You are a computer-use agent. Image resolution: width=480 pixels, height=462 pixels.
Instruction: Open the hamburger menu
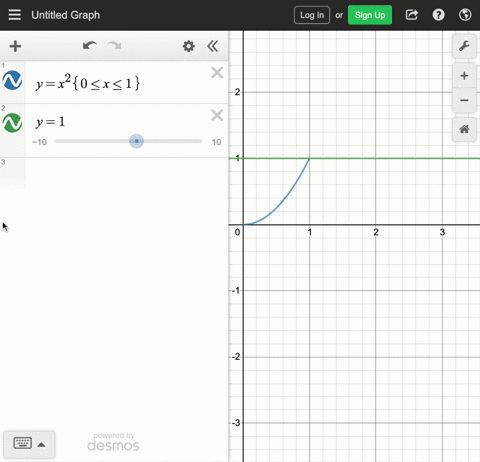point(14,15)
